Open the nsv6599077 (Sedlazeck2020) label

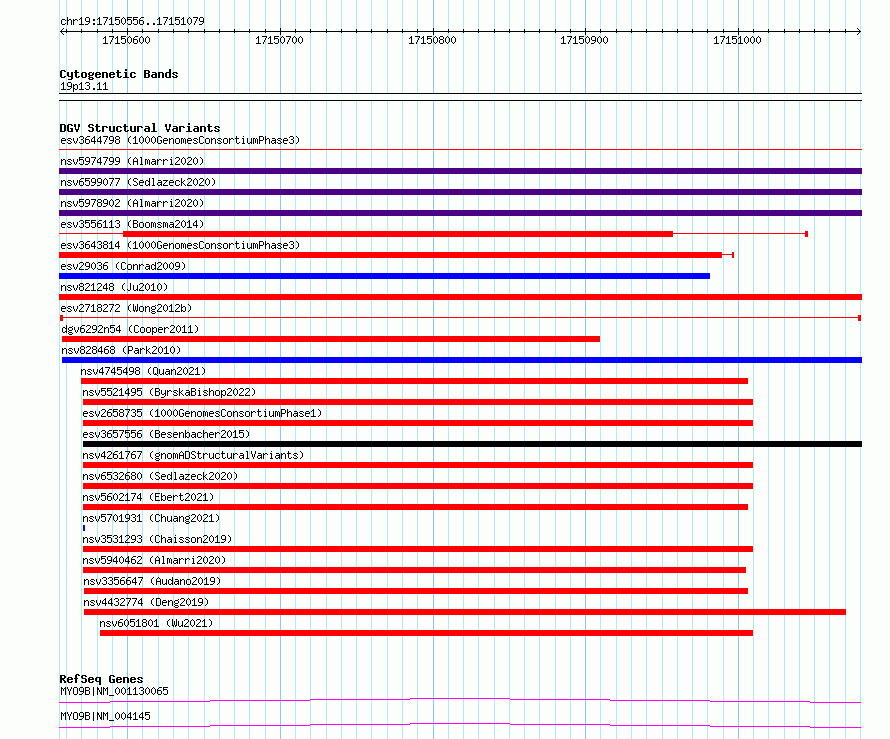[x=138, y=182]
